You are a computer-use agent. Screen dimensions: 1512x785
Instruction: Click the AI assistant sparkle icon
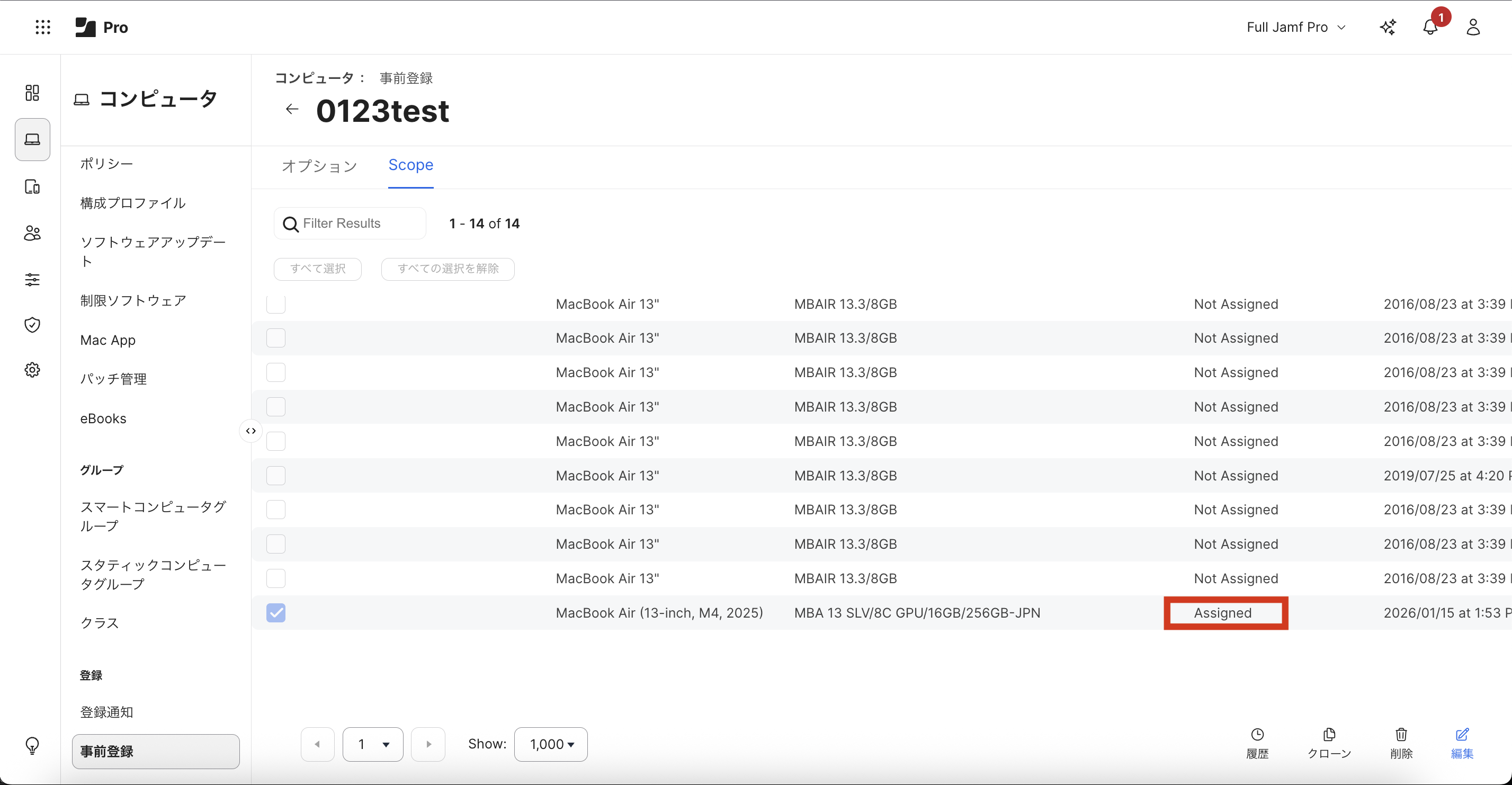[x=1388, y=27]
